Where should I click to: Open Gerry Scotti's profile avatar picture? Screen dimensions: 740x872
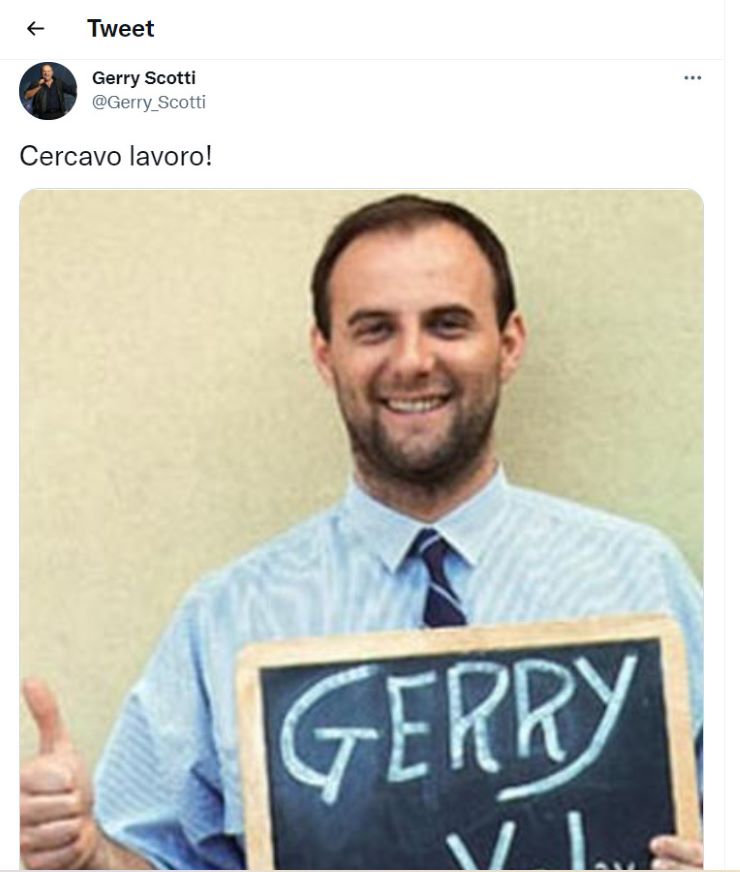coord(48,91)
